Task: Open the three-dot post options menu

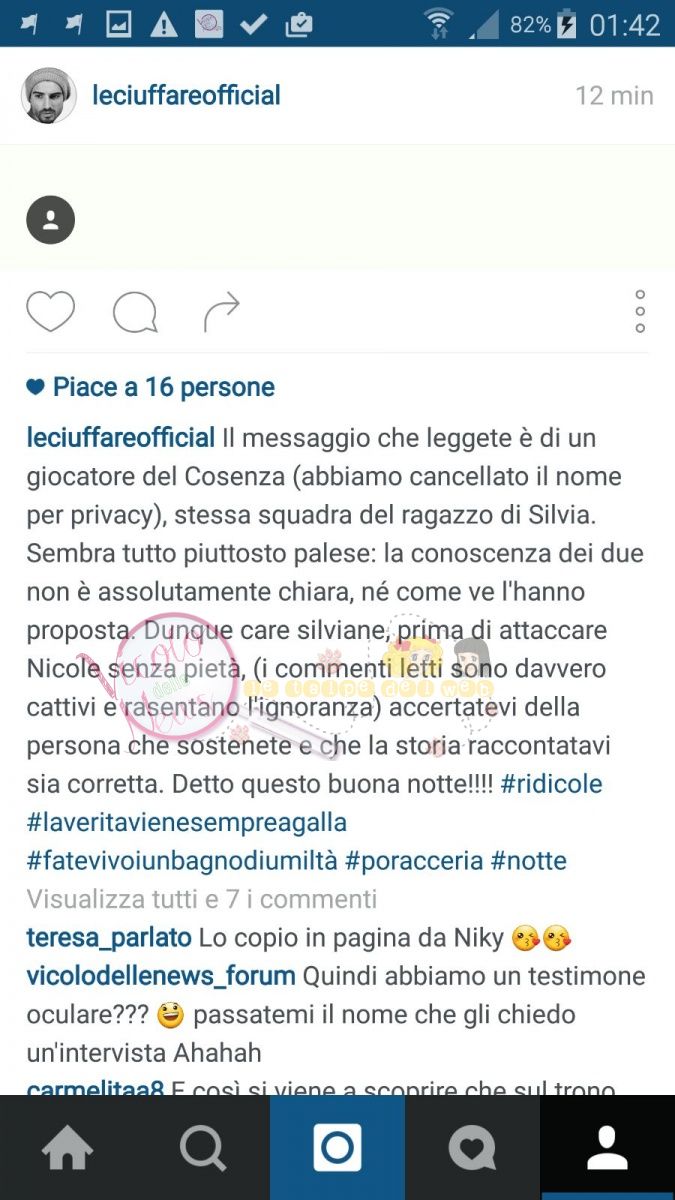Action: coord(640,312)
